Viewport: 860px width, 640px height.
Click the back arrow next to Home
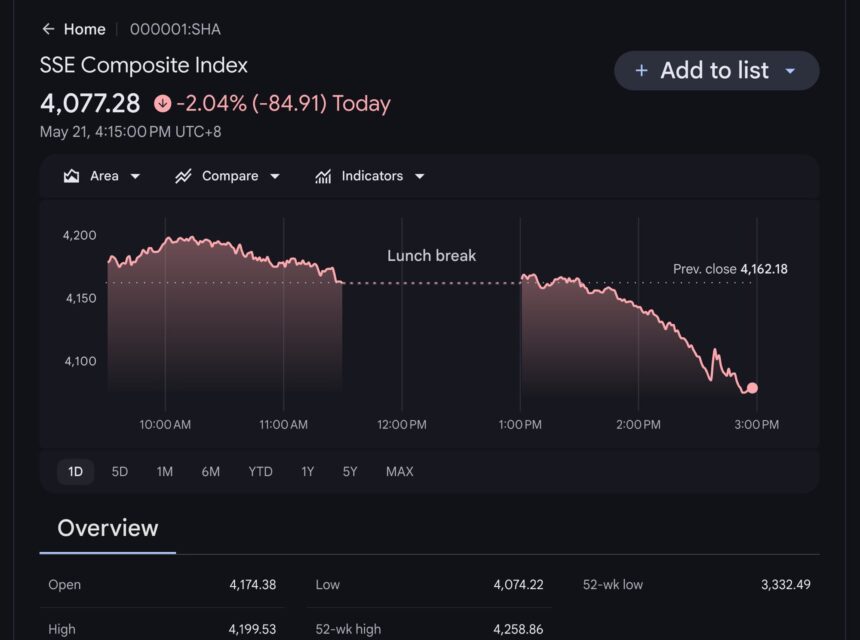coord(48,29)
